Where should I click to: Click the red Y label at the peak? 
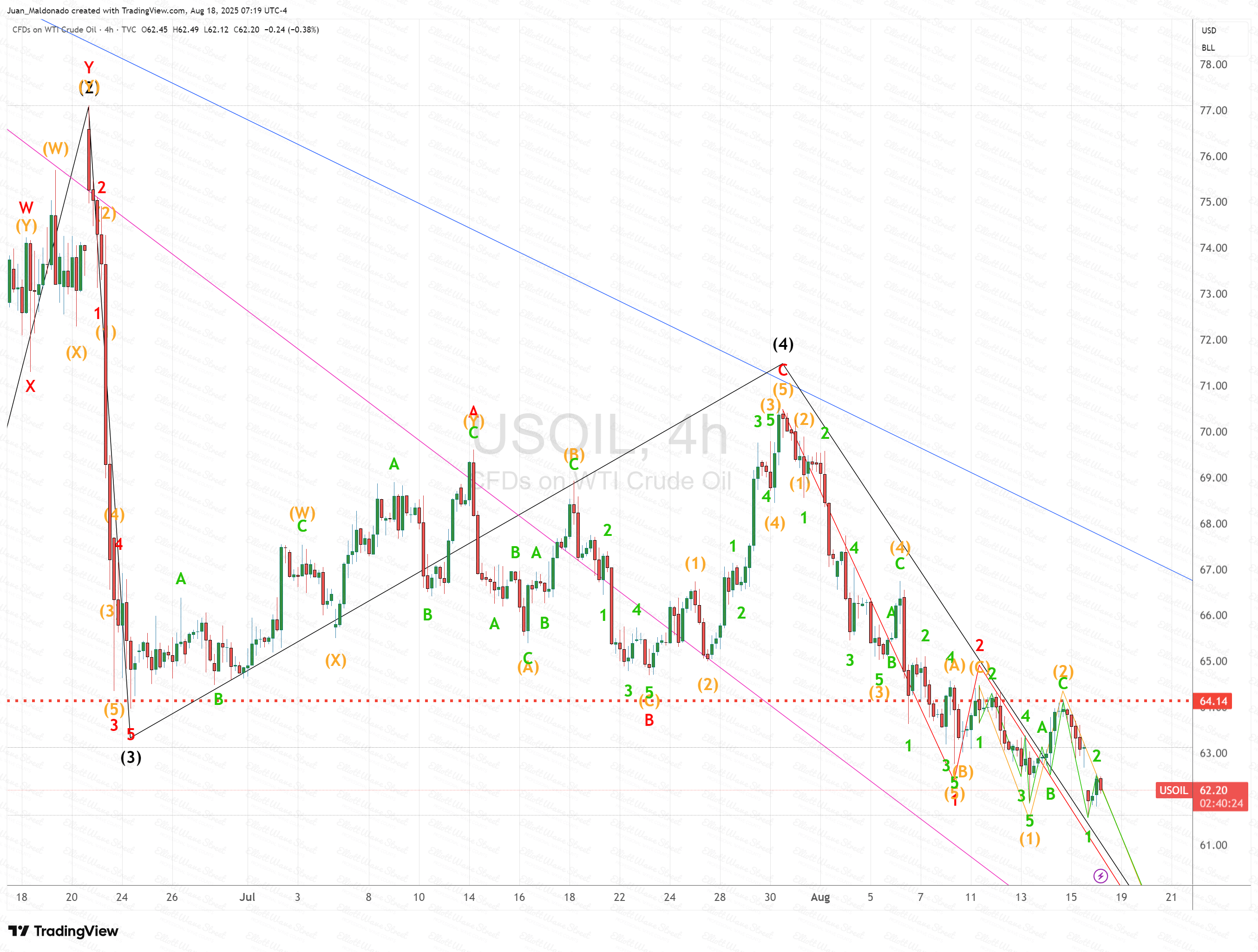click(x=89, y=68)
